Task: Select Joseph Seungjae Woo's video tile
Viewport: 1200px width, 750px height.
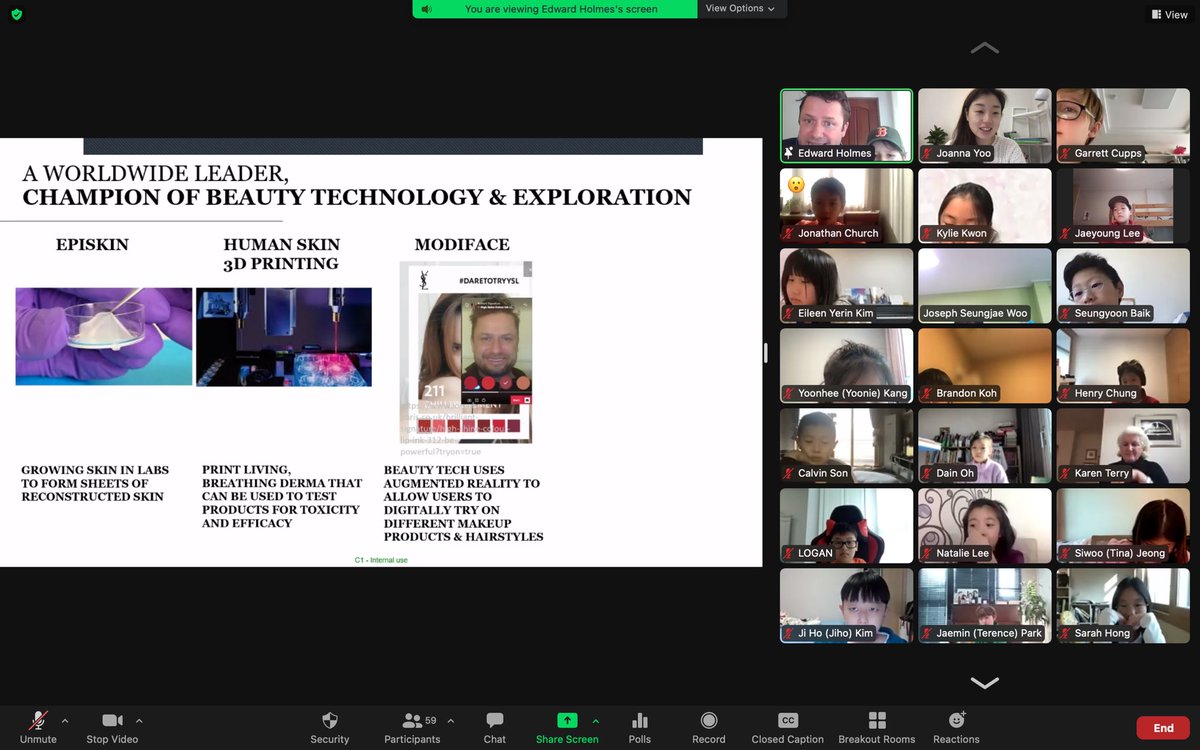Action: pyautogui.click(x=985, y=286)
